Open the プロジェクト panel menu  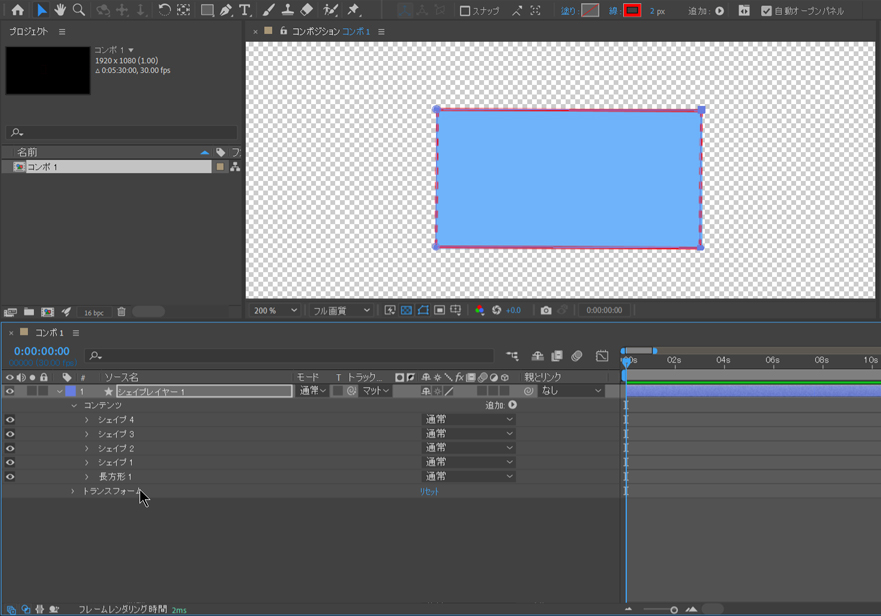coord(62,32)
